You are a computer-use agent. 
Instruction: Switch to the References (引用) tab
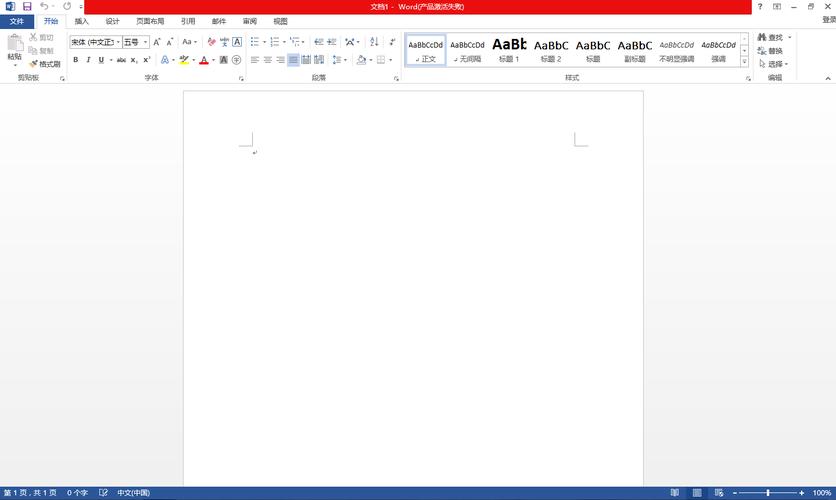tap(188, 21)
